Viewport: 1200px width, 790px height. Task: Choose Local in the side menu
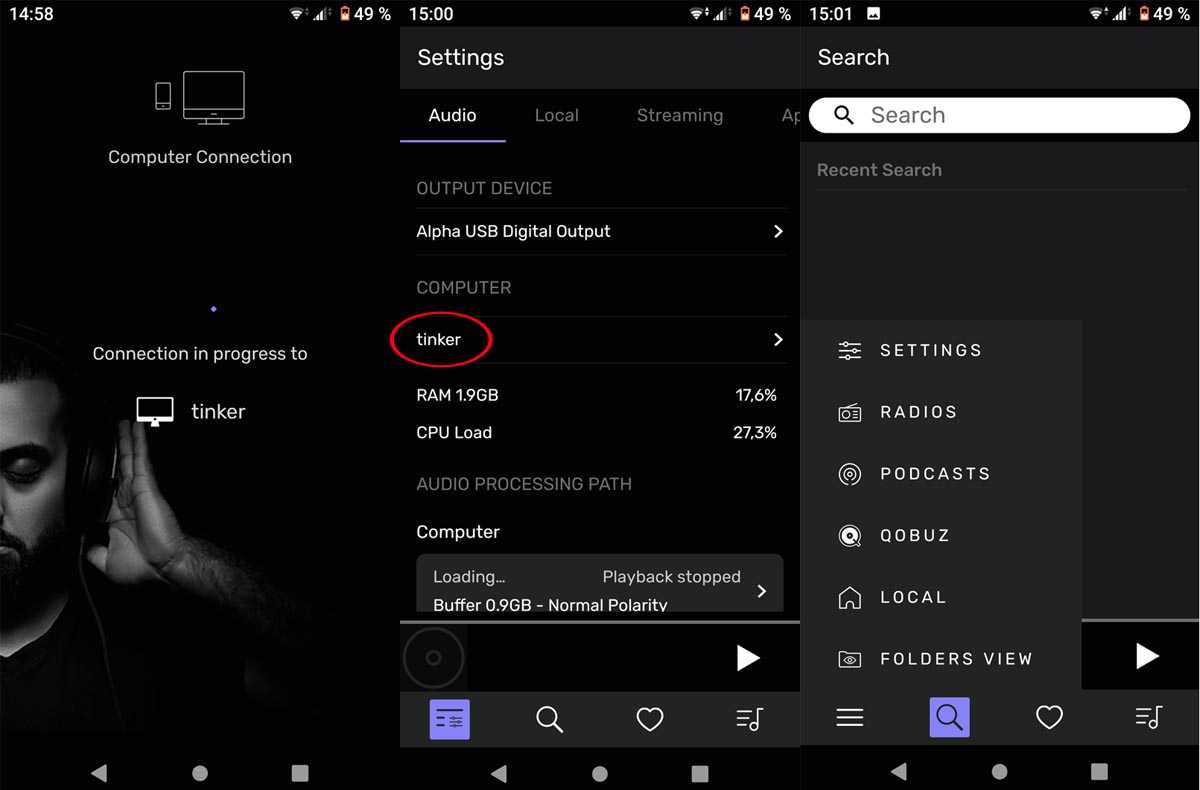pyautogui.click(x=912, y=598)
